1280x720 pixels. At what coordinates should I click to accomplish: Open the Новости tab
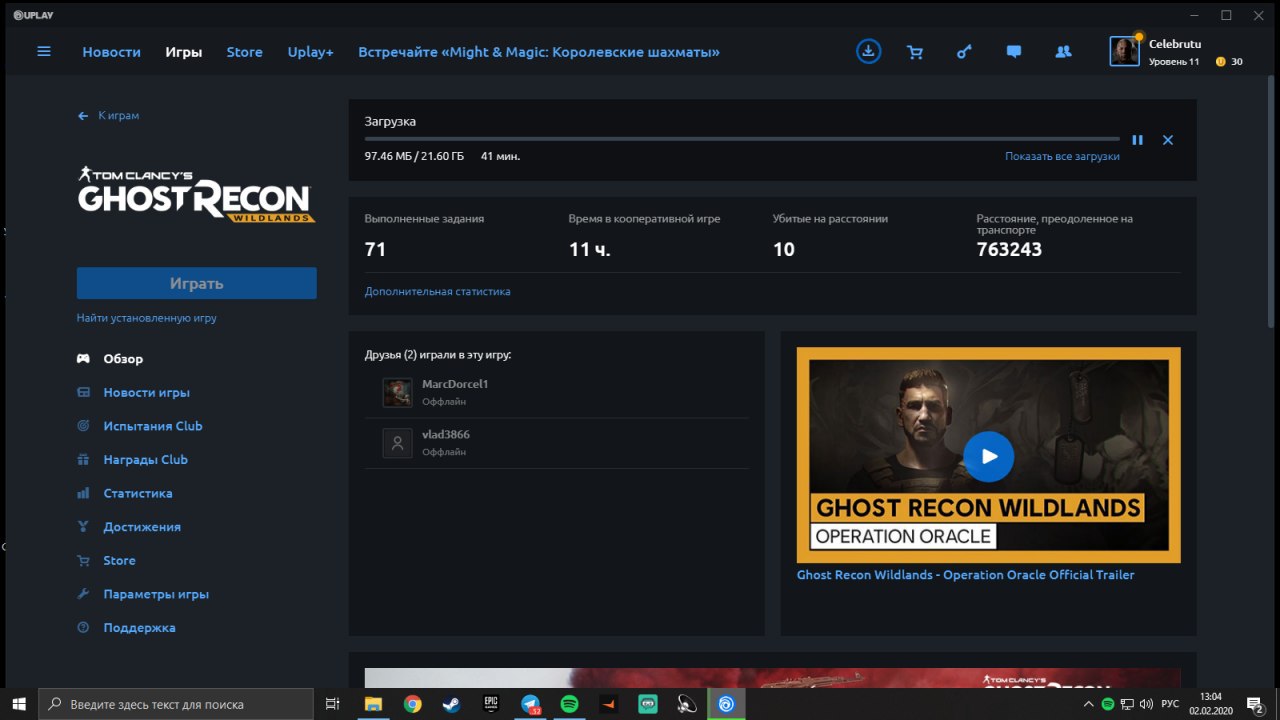[111, 52]
